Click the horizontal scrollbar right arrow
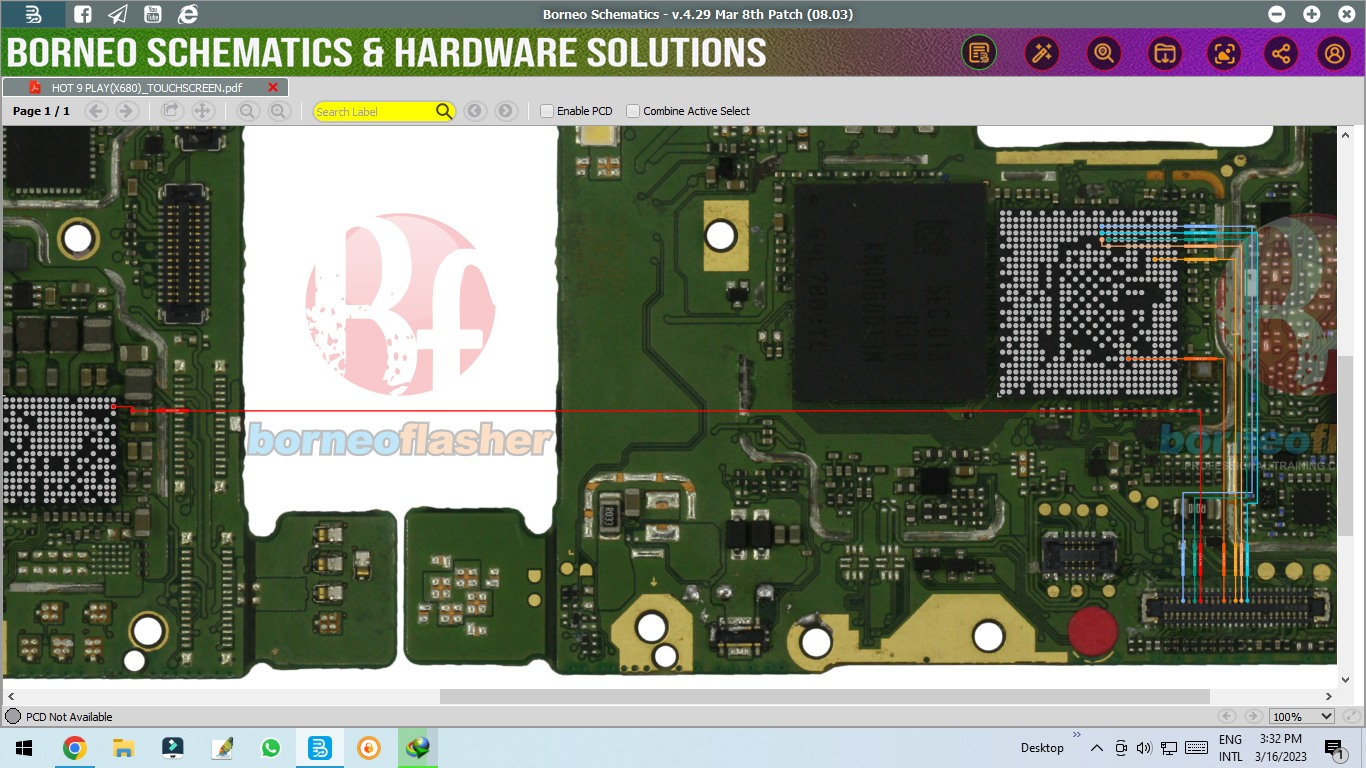The height and width of the screenshot is (768, 1366). click(1329, 696)
